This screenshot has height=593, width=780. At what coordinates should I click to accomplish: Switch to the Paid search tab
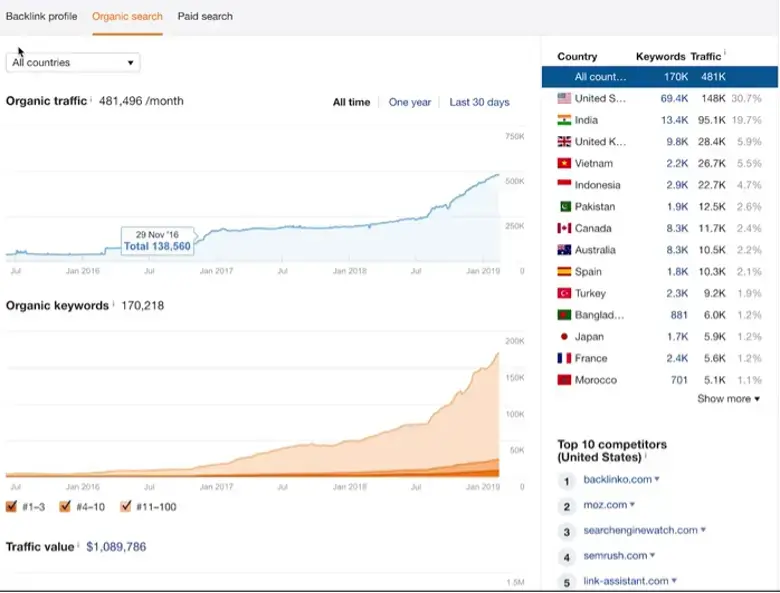205,16
